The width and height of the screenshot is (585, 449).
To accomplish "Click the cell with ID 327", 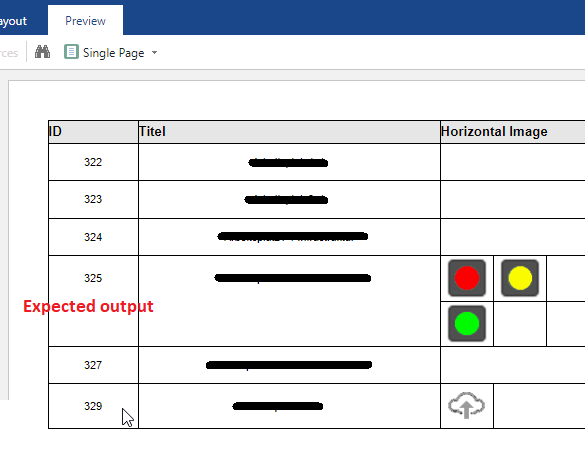I will click(93, 365).
